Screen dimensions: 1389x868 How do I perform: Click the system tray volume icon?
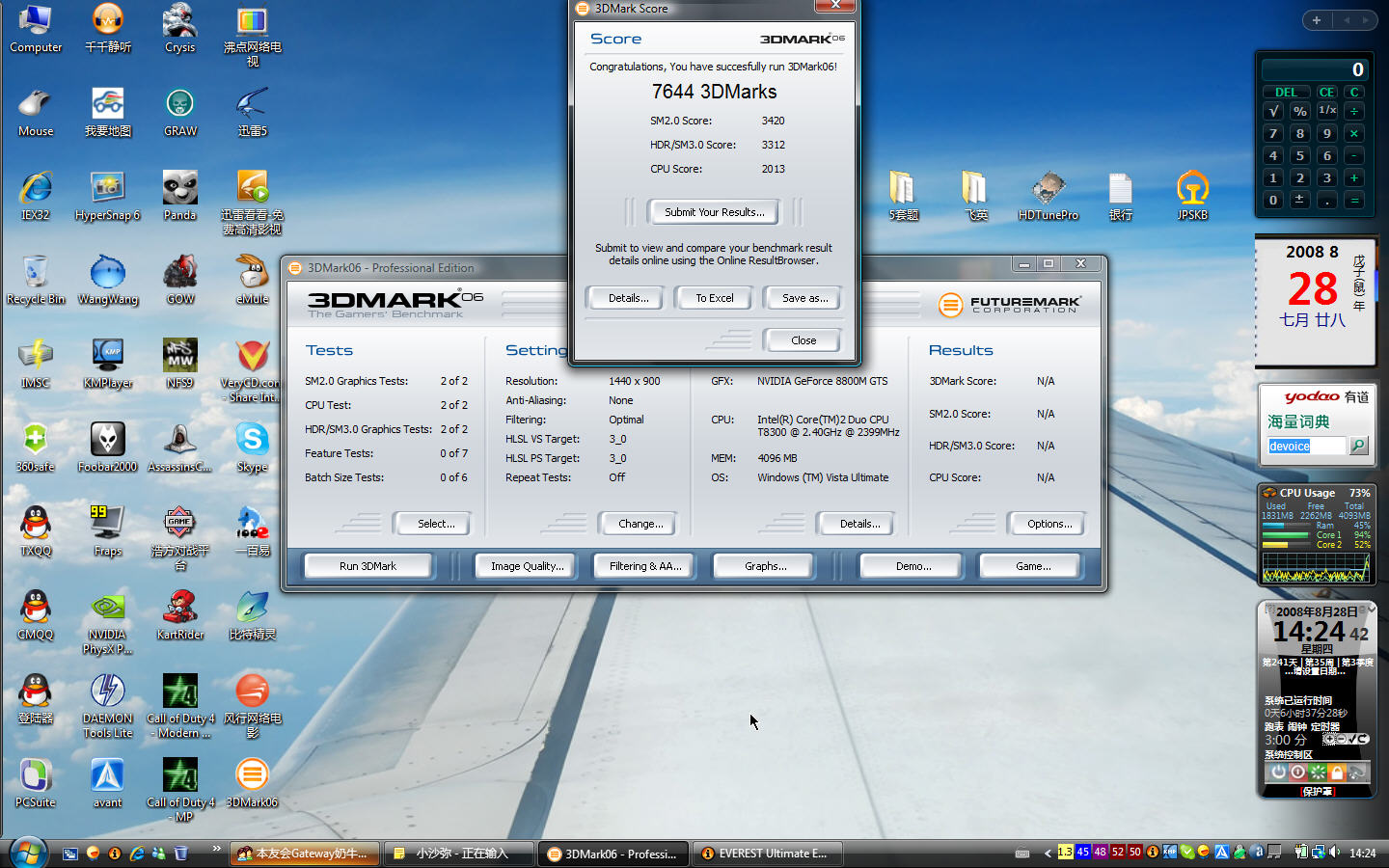(x=1335, y=853)
